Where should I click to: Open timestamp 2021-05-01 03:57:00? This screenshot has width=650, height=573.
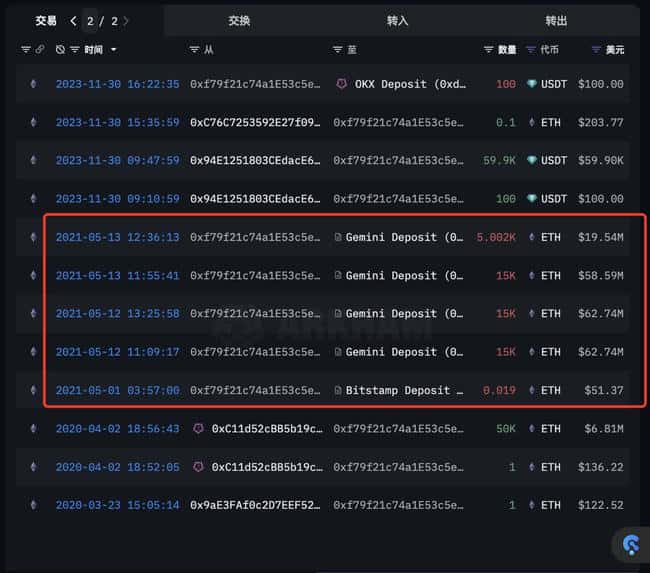(118, 390)
